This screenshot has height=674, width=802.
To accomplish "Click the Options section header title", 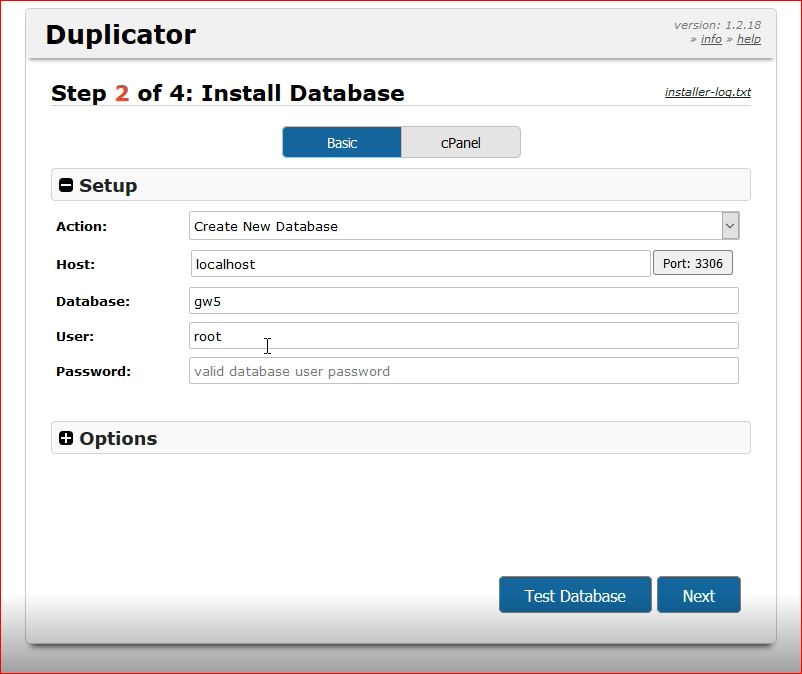I will point(118,438).
